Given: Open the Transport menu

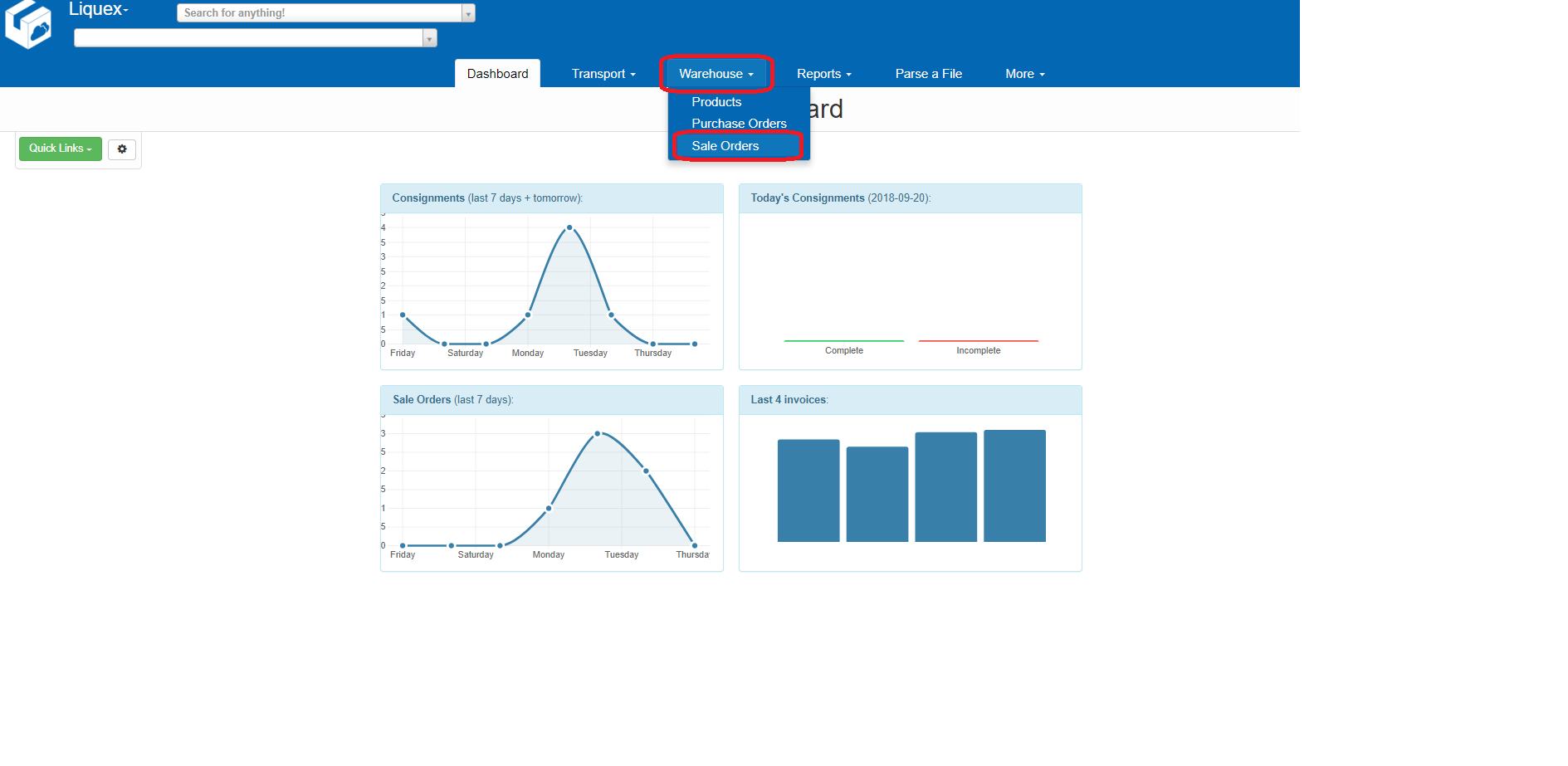Looking at the screenshot, I should (603, 74).
